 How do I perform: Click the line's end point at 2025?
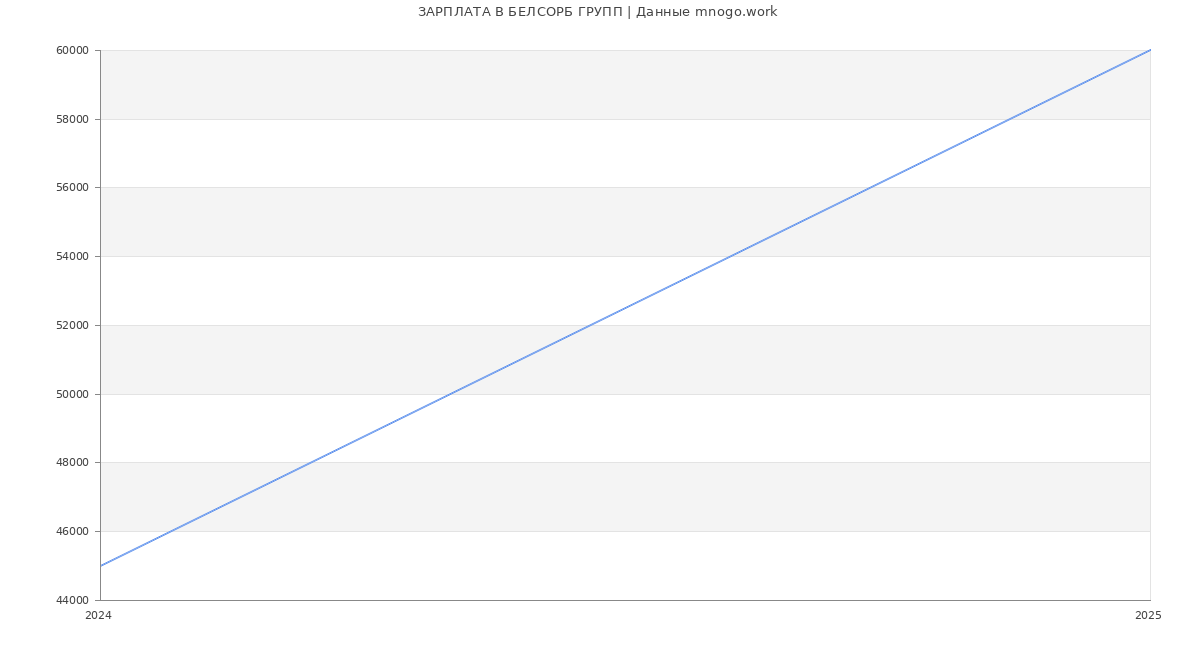coord(1150,50)
